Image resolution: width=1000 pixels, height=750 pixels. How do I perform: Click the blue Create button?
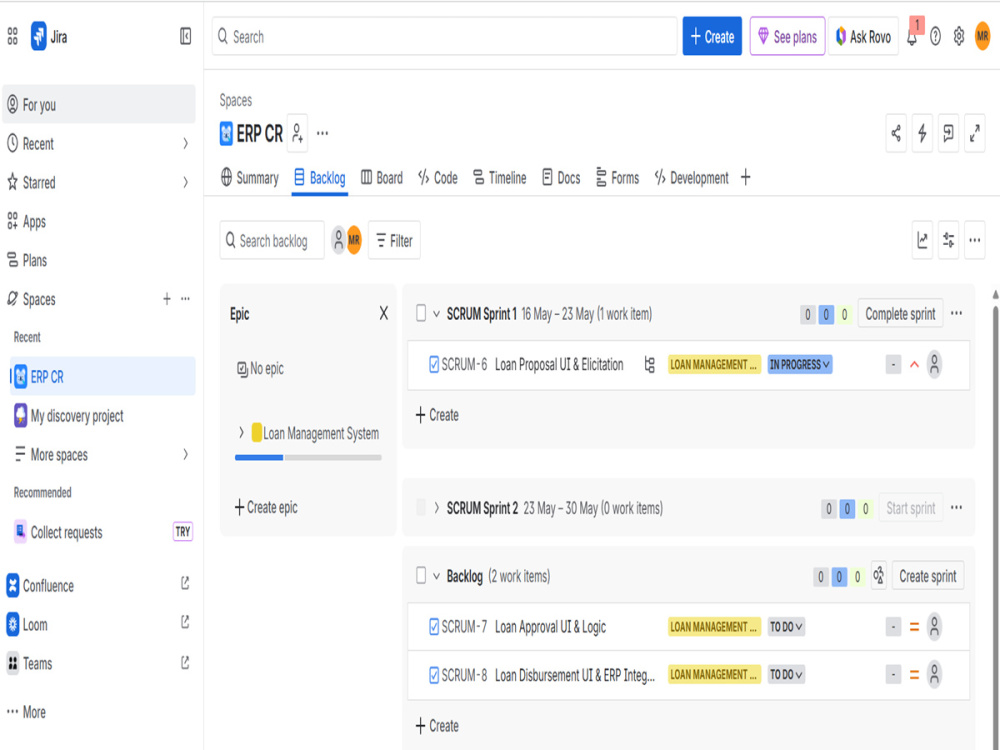(712, 36)
